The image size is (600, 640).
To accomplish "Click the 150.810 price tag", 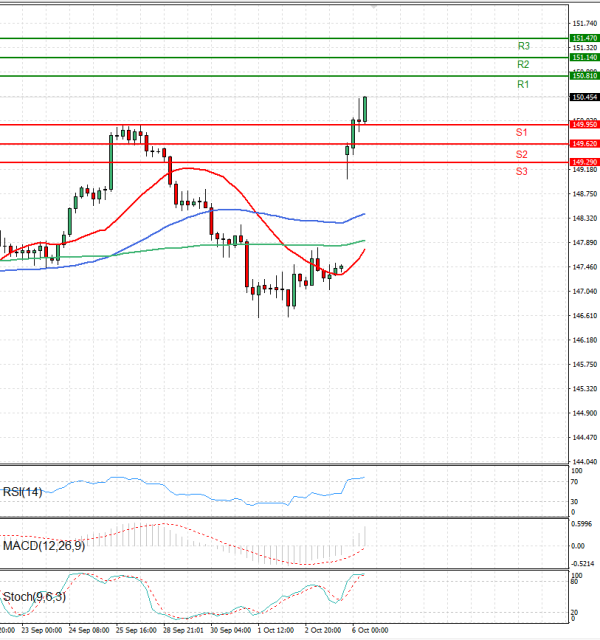I will tap(584, 76).
